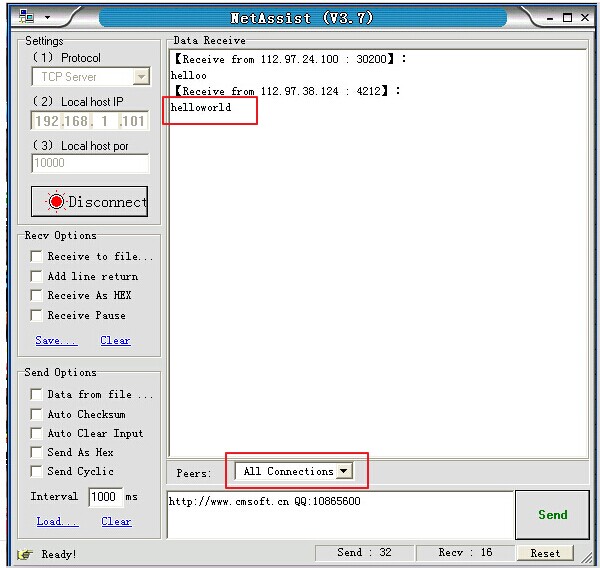
Task: Click the green Send button
Action: 552,515
